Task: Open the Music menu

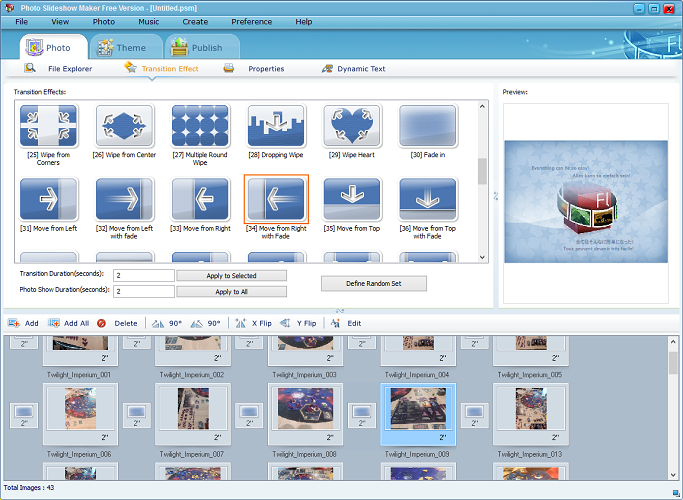Action: point(148,21)
